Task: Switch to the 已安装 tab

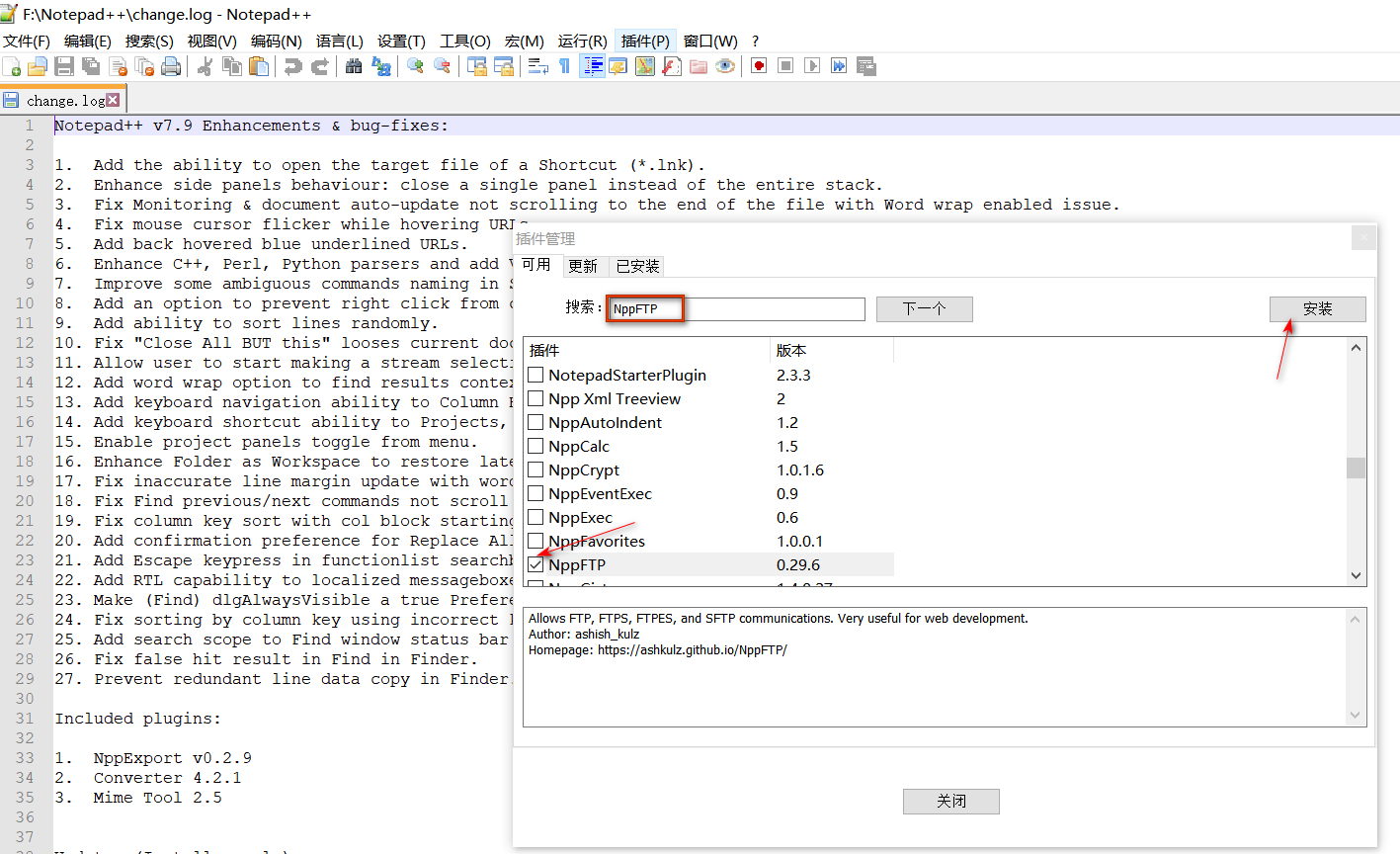Action: coord(637,266)
